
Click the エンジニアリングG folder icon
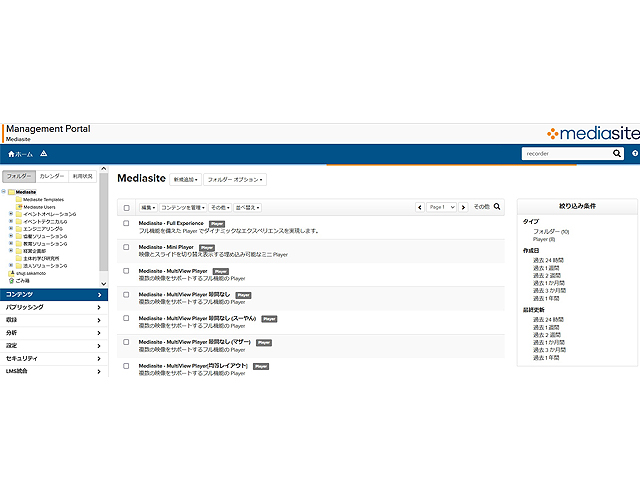click(x=19, y=229)
